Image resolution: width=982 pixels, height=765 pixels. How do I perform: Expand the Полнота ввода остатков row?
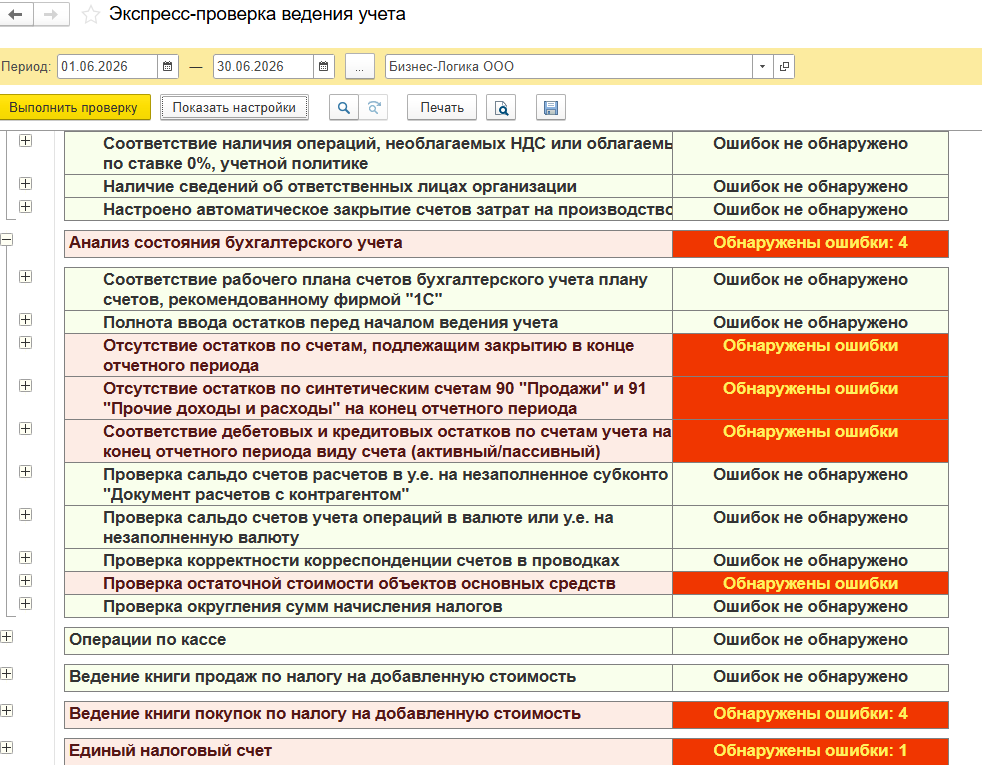25,319
